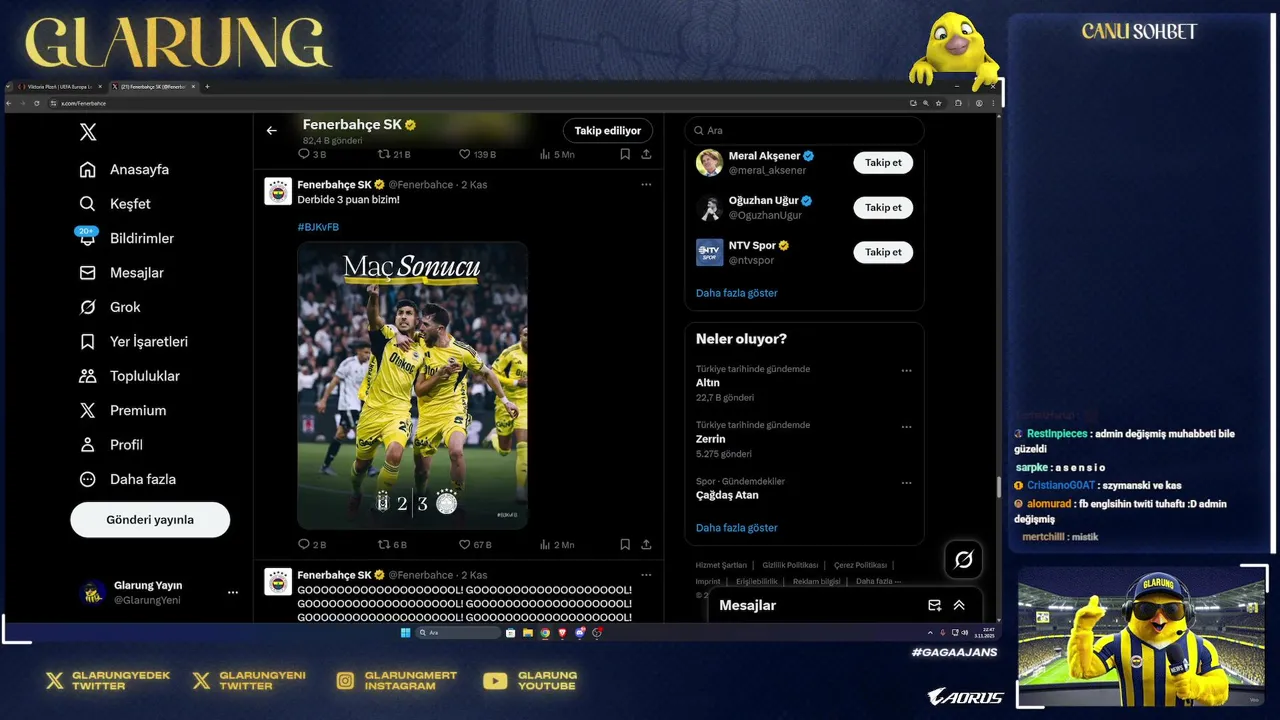Follow NTV Spor with Takip et

pos(883,252)
